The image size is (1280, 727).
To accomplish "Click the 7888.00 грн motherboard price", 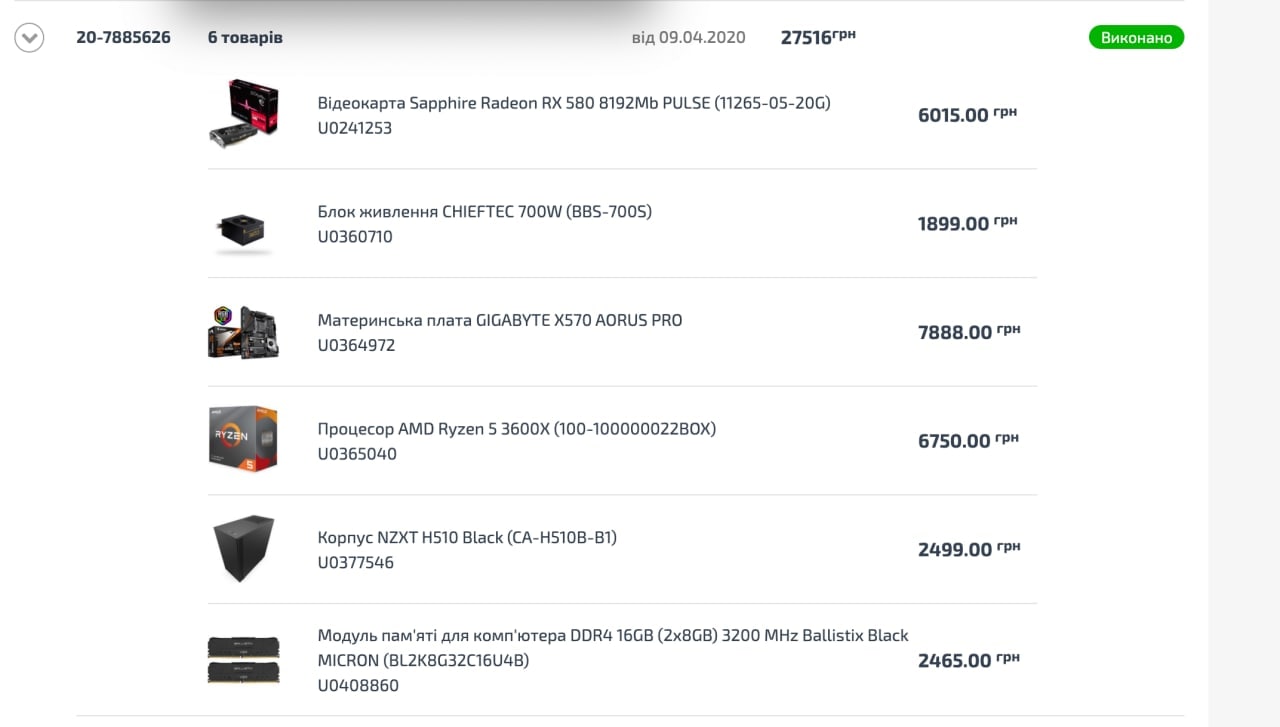I will tap(967, 332).
